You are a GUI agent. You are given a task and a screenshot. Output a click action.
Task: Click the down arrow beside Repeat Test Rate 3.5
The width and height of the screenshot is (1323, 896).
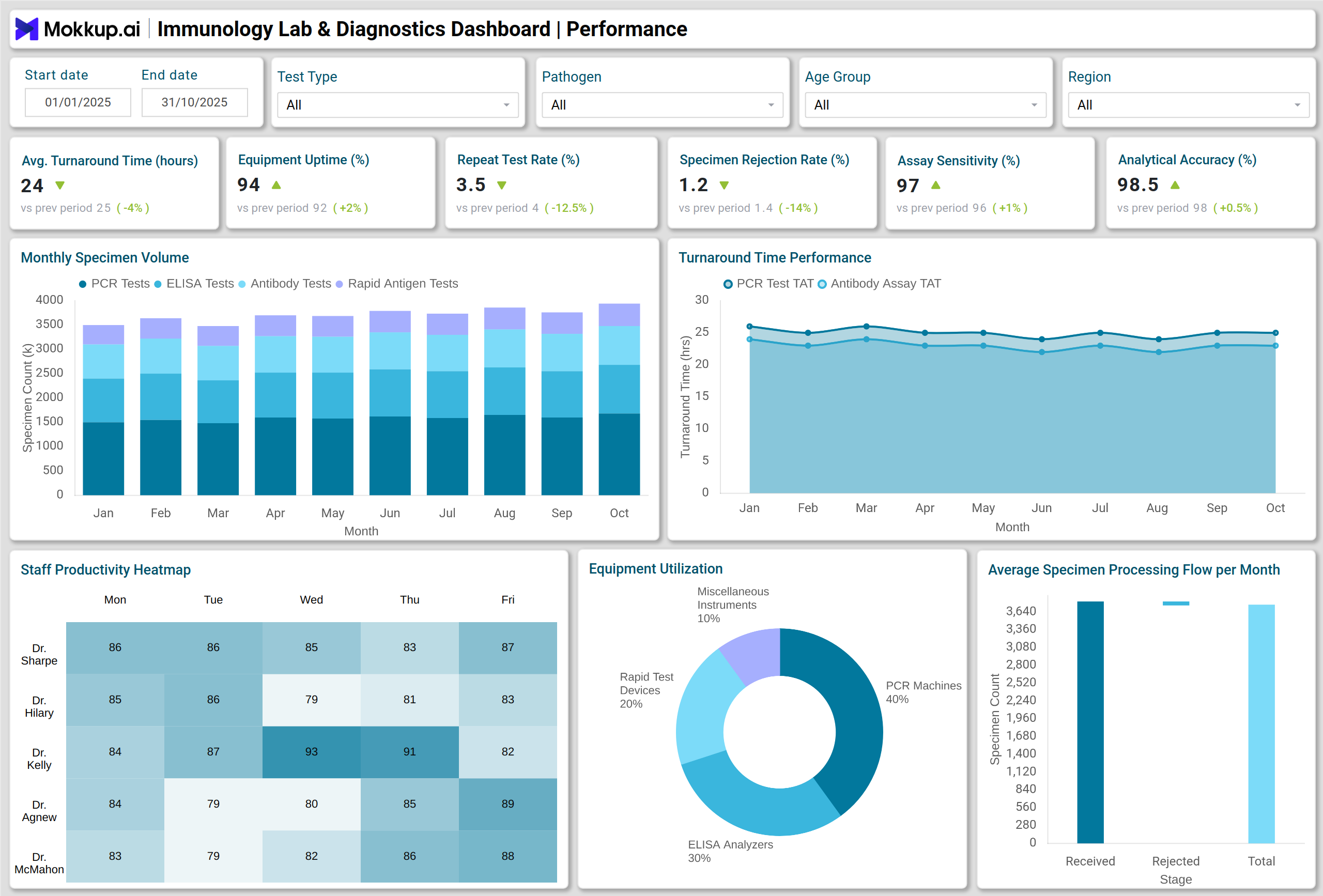coord(501,186)
